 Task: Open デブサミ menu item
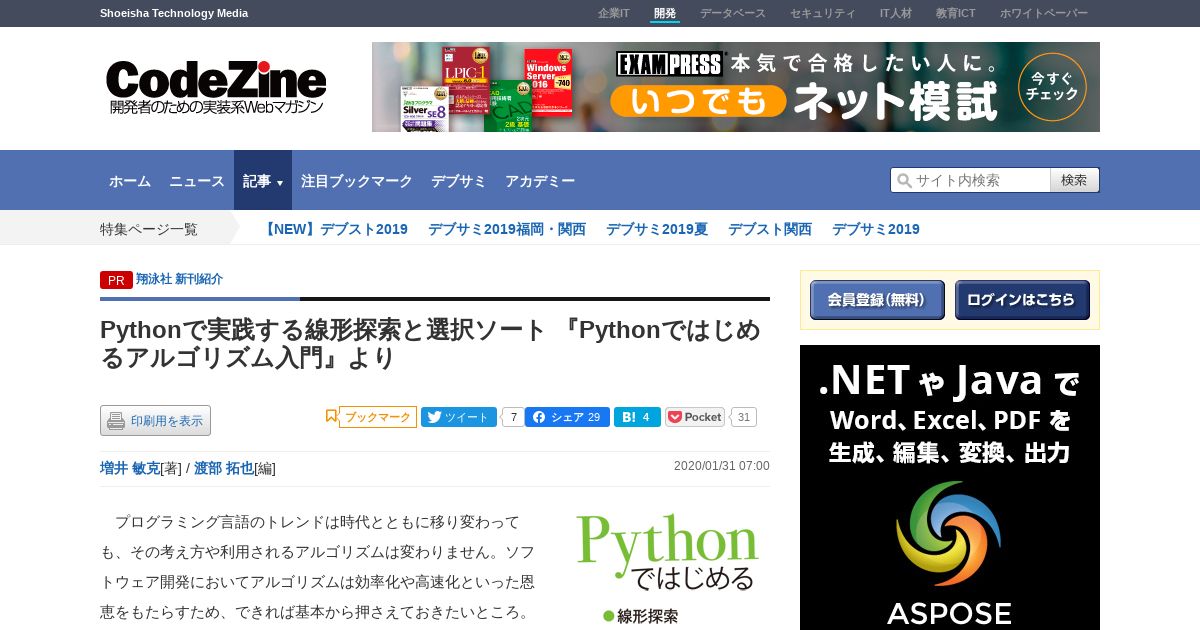[459, 181]
